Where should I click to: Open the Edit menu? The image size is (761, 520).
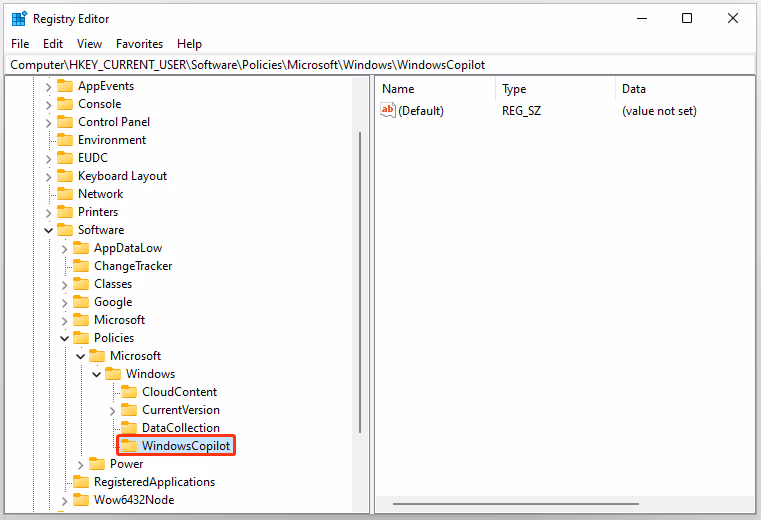[x=53, y=44]
